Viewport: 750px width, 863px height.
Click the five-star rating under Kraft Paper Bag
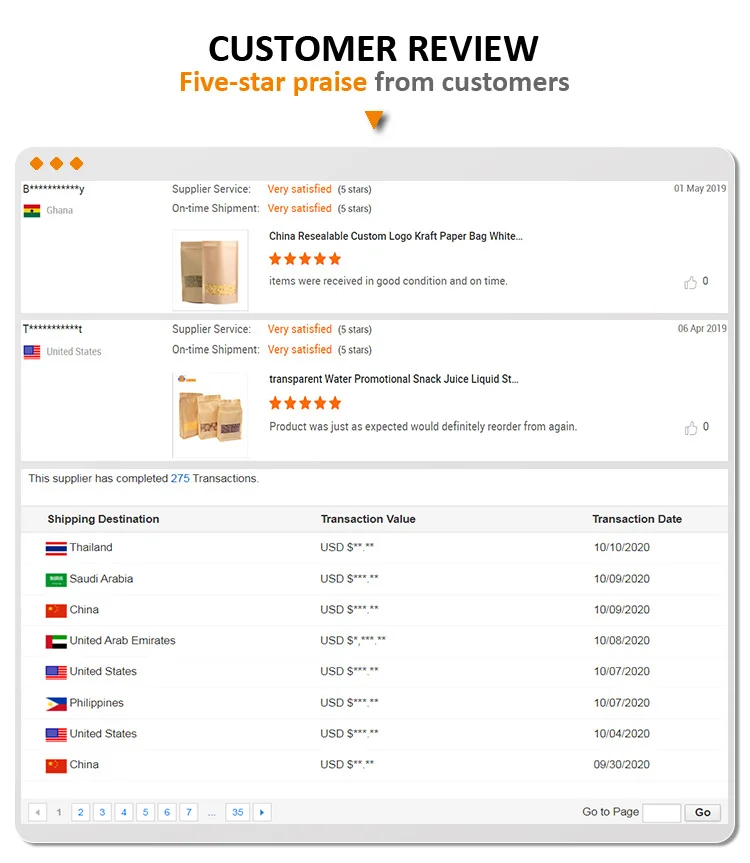pyautogui.click(x=305, y=259)
